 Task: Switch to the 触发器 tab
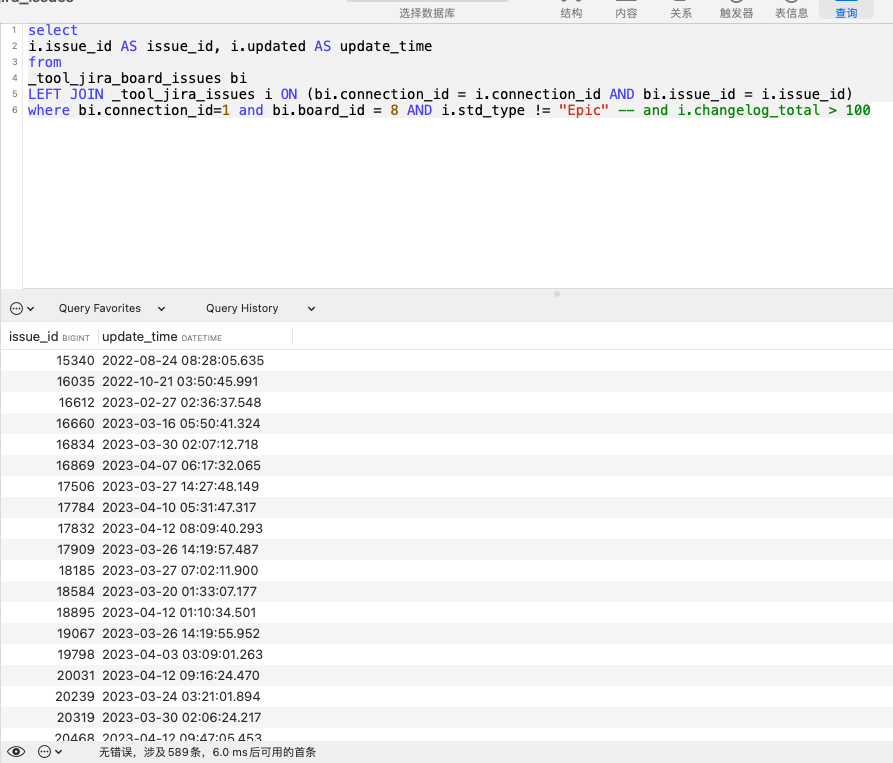(x=736, y=9)
